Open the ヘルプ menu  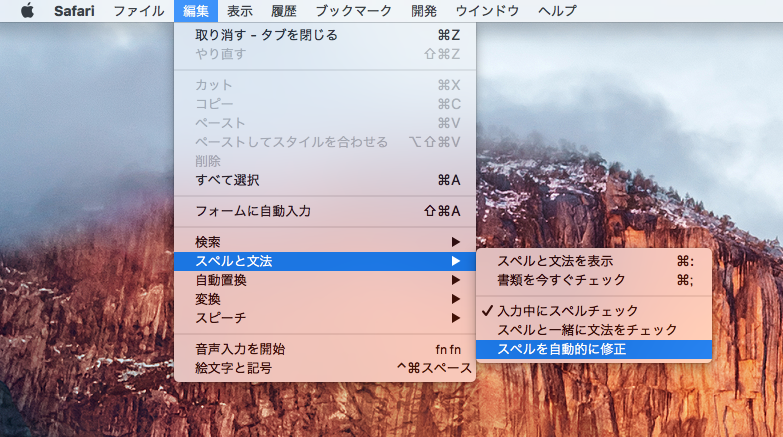click(557, 10)
